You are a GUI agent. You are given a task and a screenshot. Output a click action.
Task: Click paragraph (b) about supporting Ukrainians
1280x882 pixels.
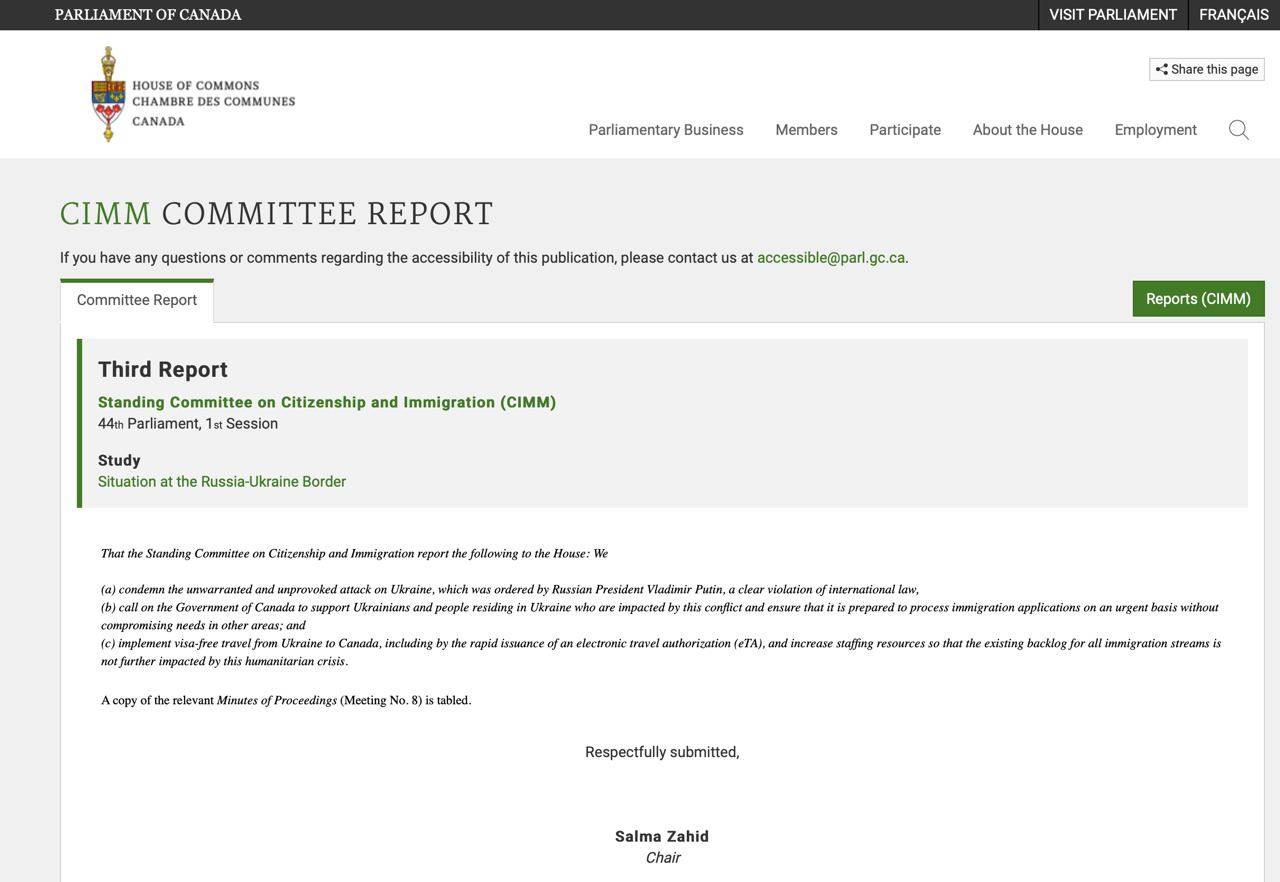pyautogui.click(x=660, y=616)
